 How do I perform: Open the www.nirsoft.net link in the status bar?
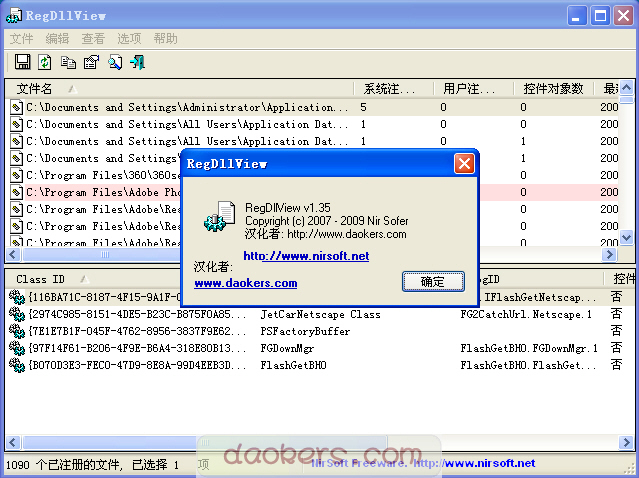490,463
